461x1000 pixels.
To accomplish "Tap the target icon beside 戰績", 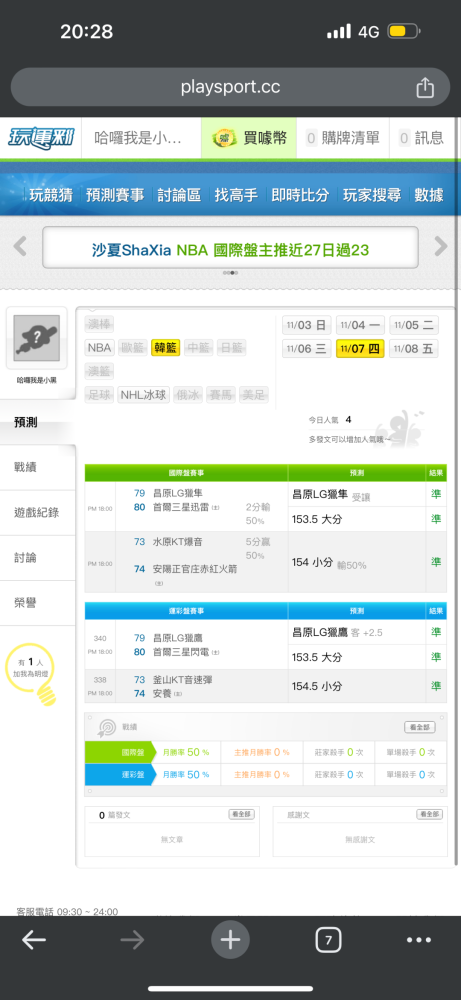I will [x=107, y=727].
